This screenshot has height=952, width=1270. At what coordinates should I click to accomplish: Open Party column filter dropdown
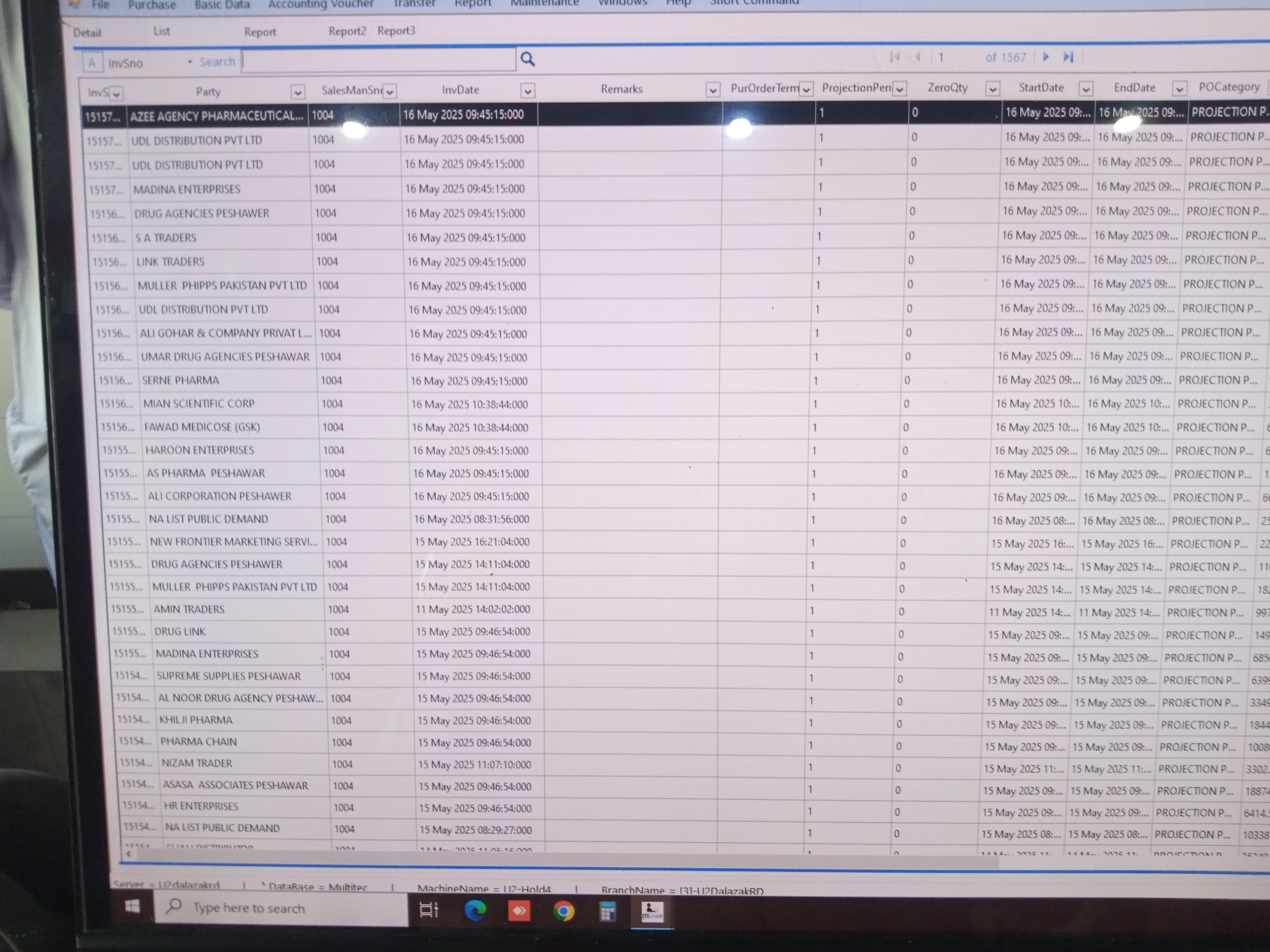(x=297, y=92)
